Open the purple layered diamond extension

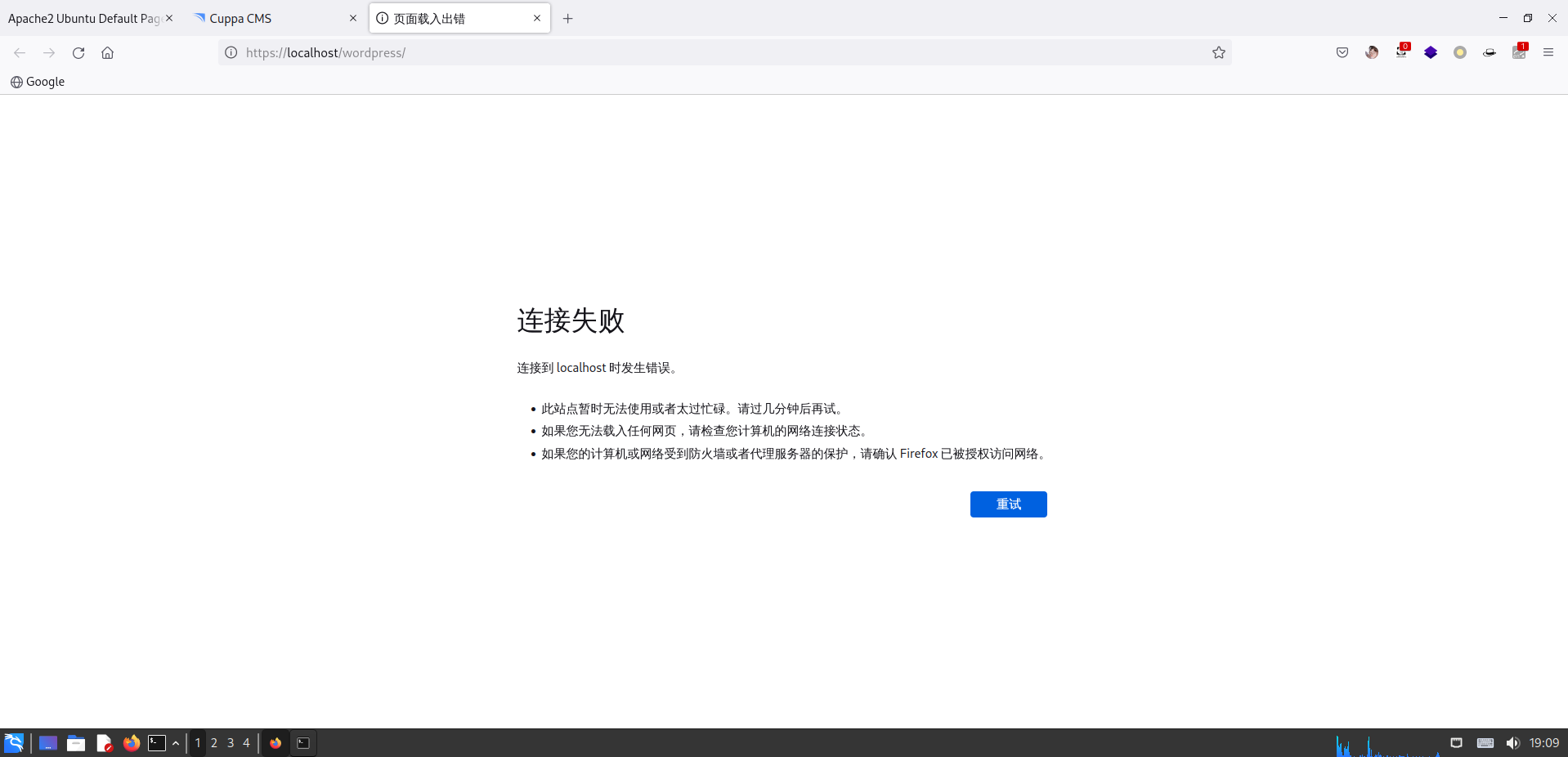coord(1431,52)
